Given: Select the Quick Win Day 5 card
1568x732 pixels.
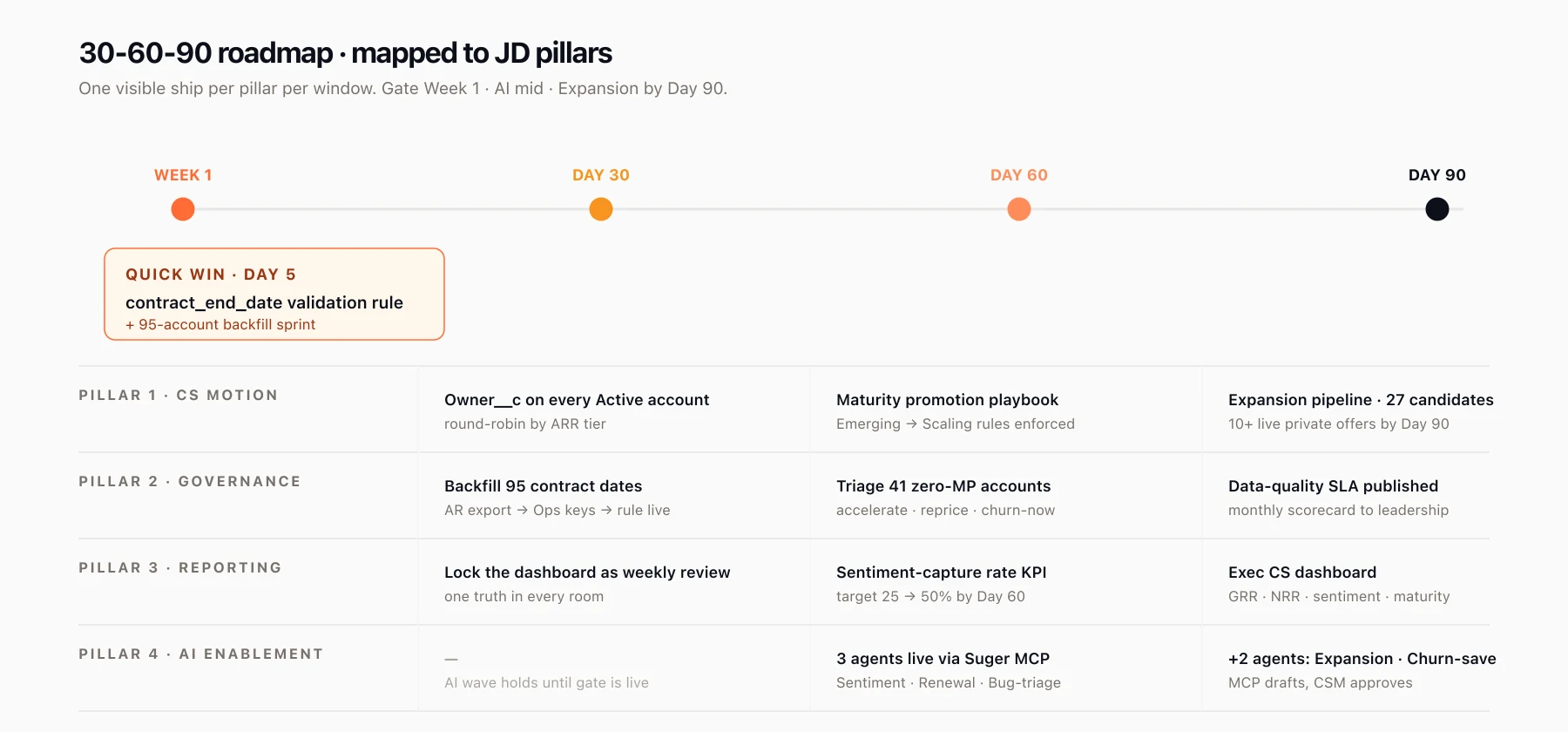Looking at the screenshot, I should 274,295.
